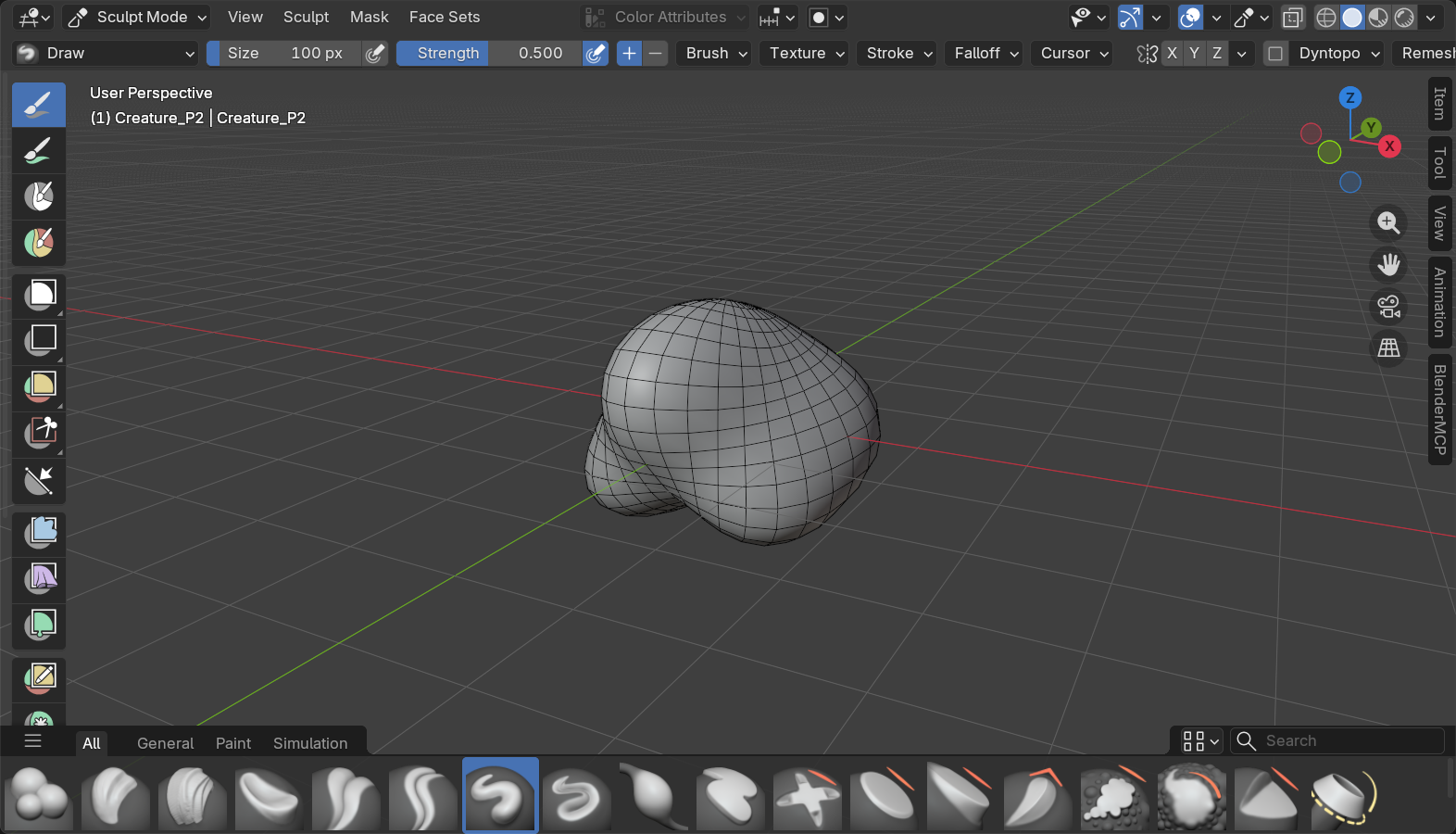Open the Draw brush selector dropdown
The height and width of the screenshot is (834, 1456).
(x=107, y=54)
